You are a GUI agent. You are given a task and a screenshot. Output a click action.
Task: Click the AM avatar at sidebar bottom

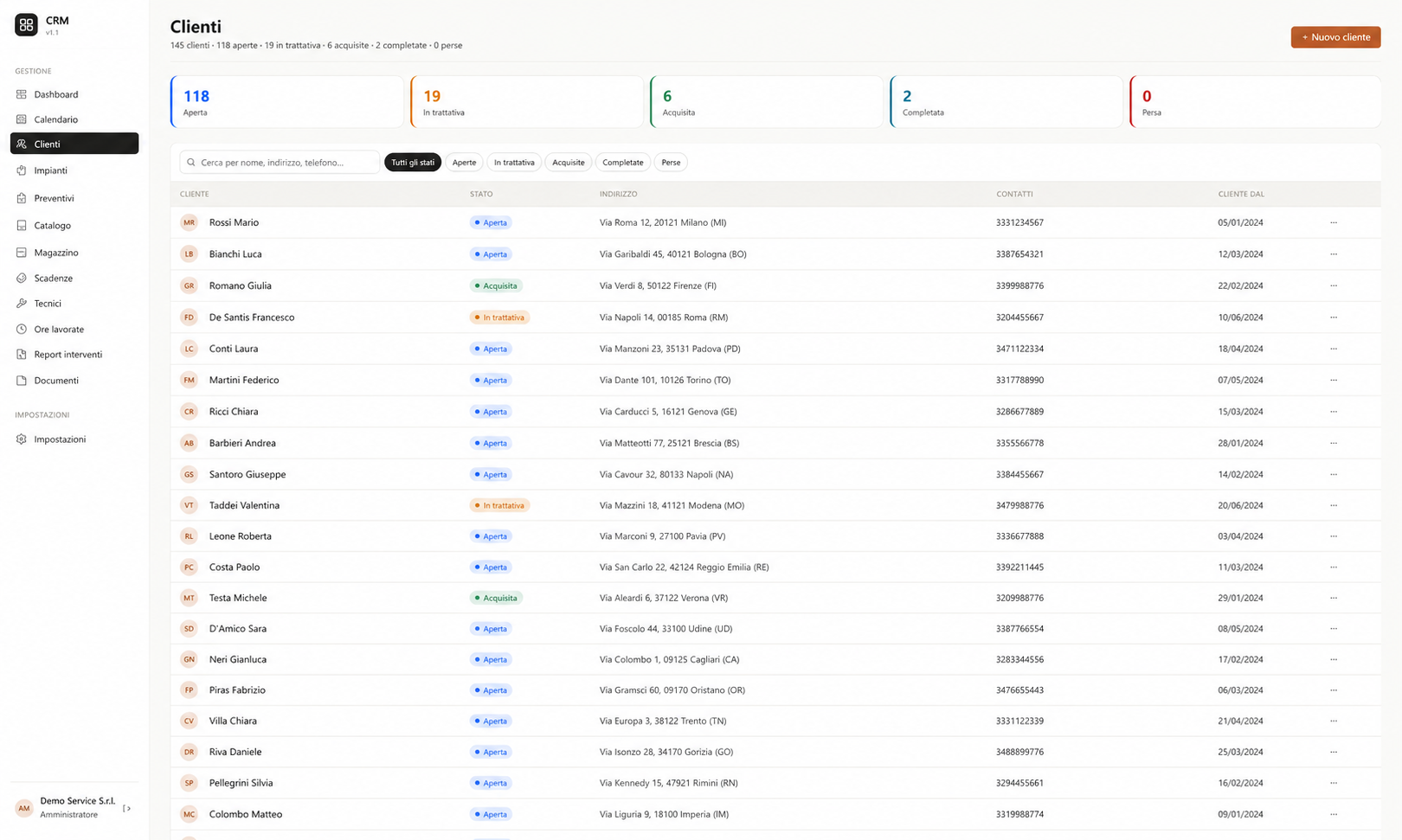[24, 808]
